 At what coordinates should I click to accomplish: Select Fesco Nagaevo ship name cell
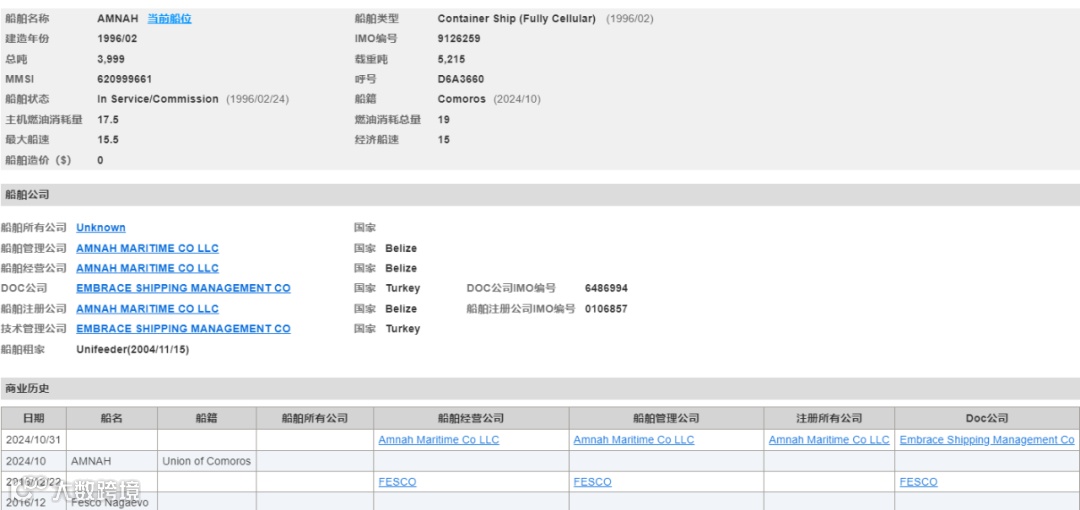[112, 502]
